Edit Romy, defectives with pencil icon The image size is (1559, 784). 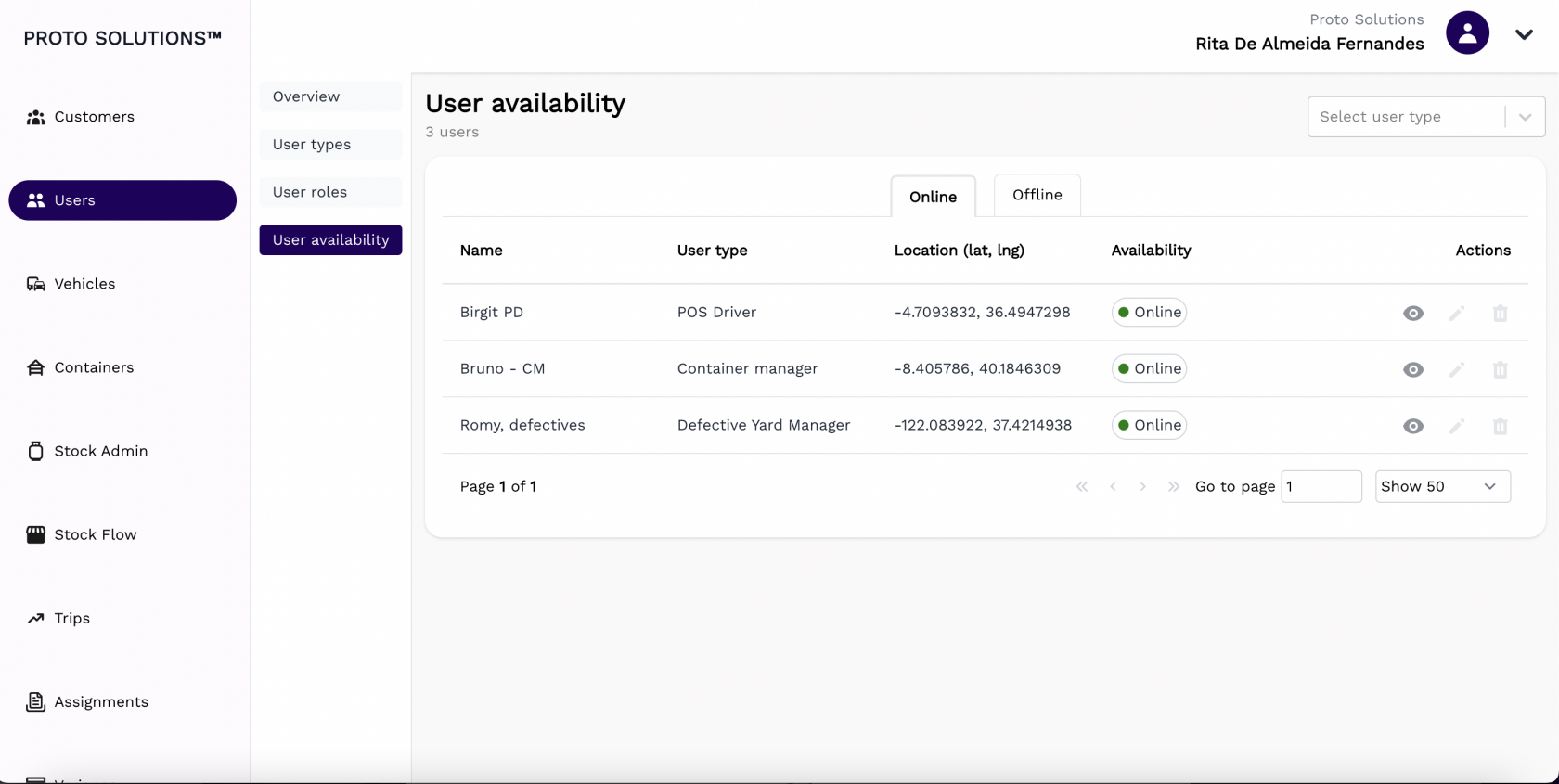1457,426
